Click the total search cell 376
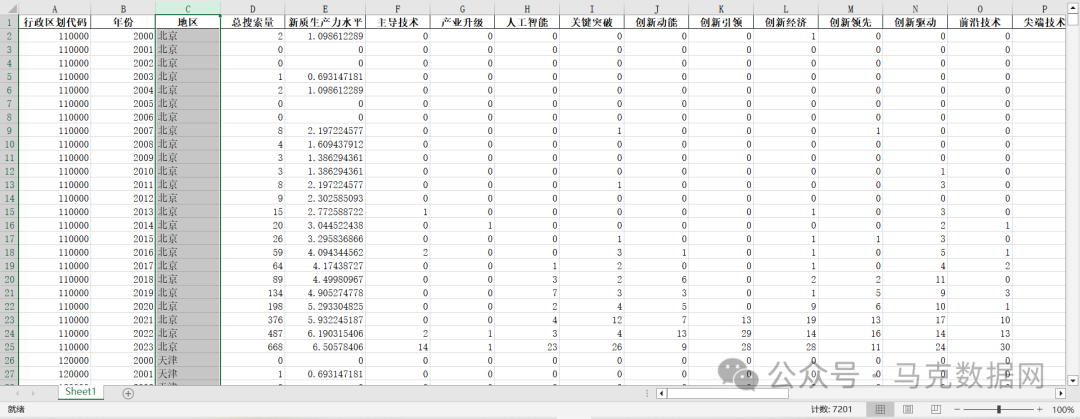This screenshot has width=1080, height=419. 253,320
